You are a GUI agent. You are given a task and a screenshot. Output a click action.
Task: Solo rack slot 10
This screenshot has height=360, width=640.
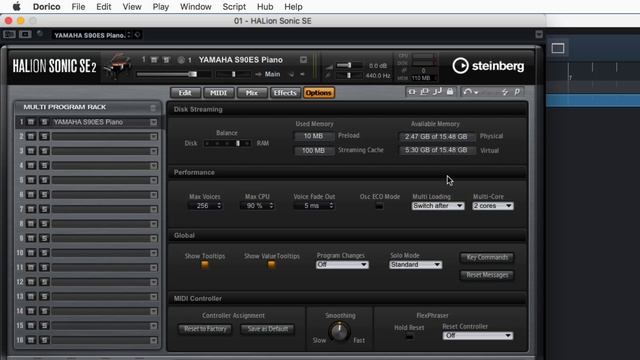(44, 253)
